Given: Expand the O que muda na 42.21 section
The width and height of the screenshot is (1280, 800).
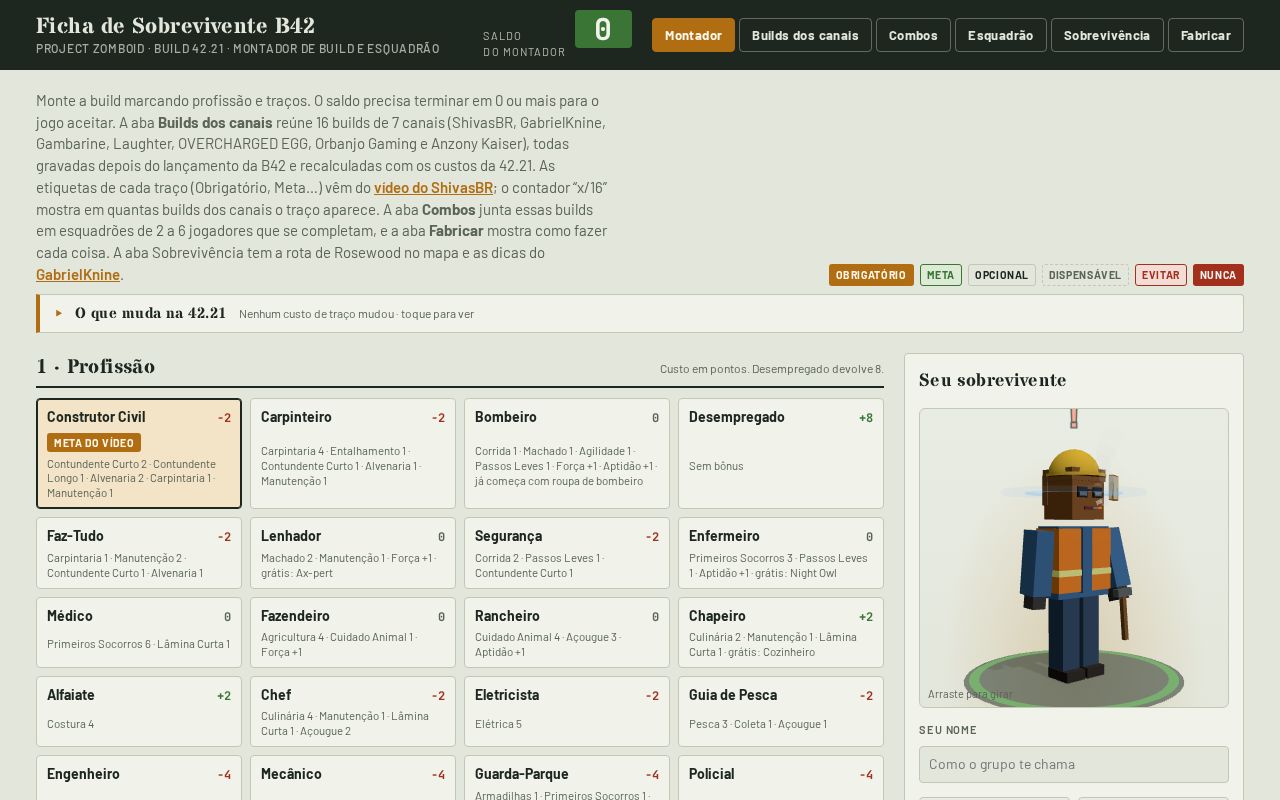Looking at the screenshot, I should tap(640, 313).
